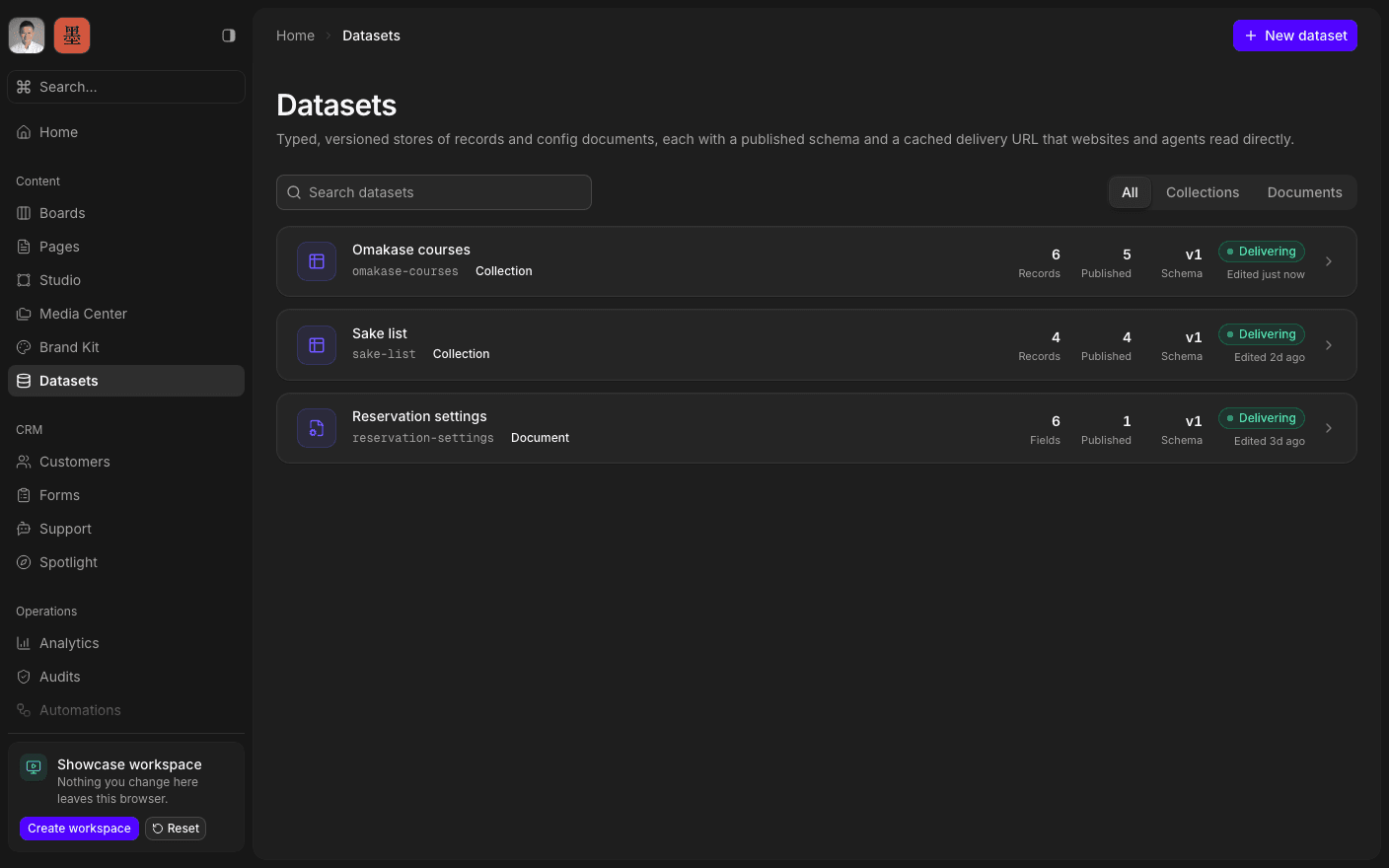The image size is (1389, 868).
Task: Click the Media Center icon
Action: [x=24, y=314]
